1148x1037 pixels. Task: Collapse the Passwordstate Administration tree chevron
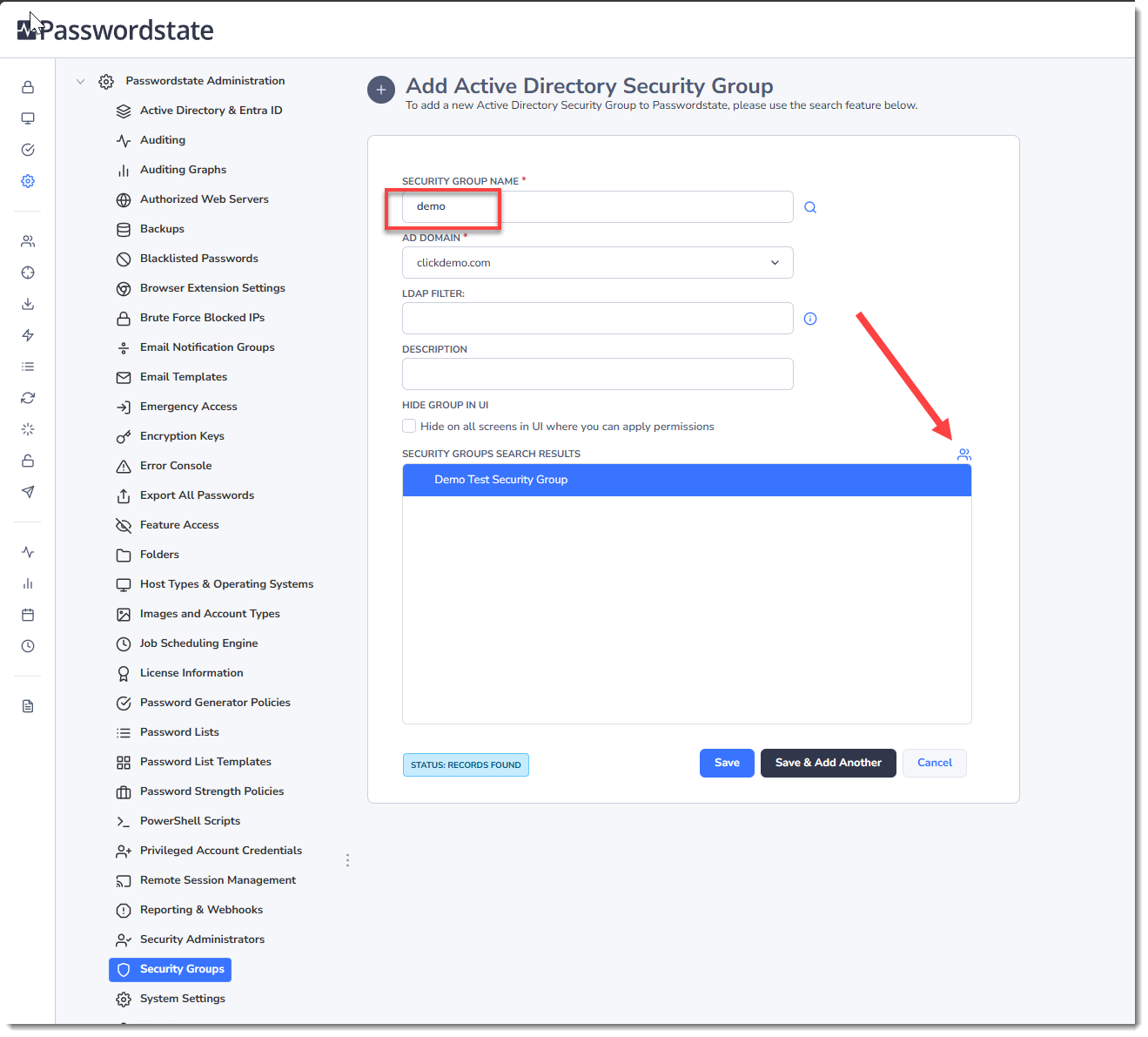(x=81, y=82)
